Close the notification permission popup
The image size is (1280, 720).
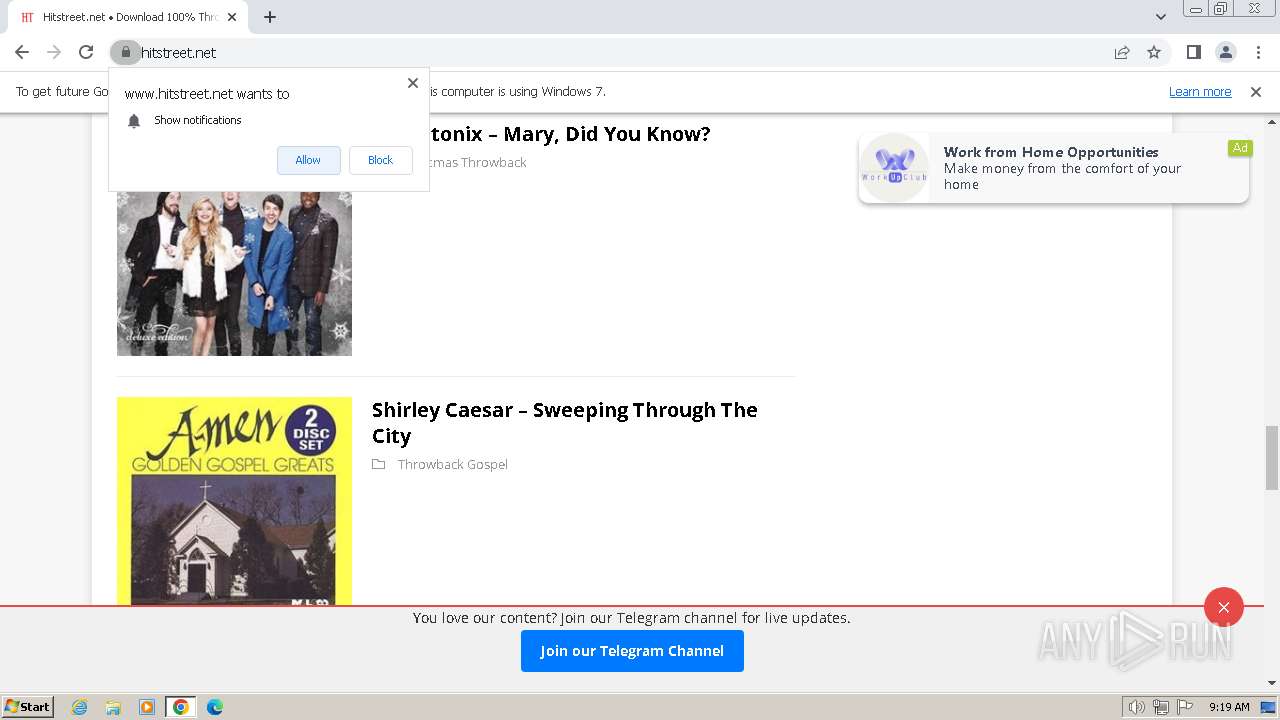click(412, 83)
